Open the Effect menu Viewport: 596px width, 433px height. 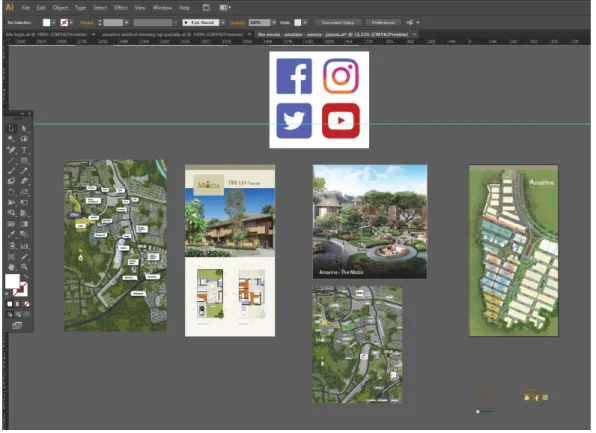click(x=121, y=8)
